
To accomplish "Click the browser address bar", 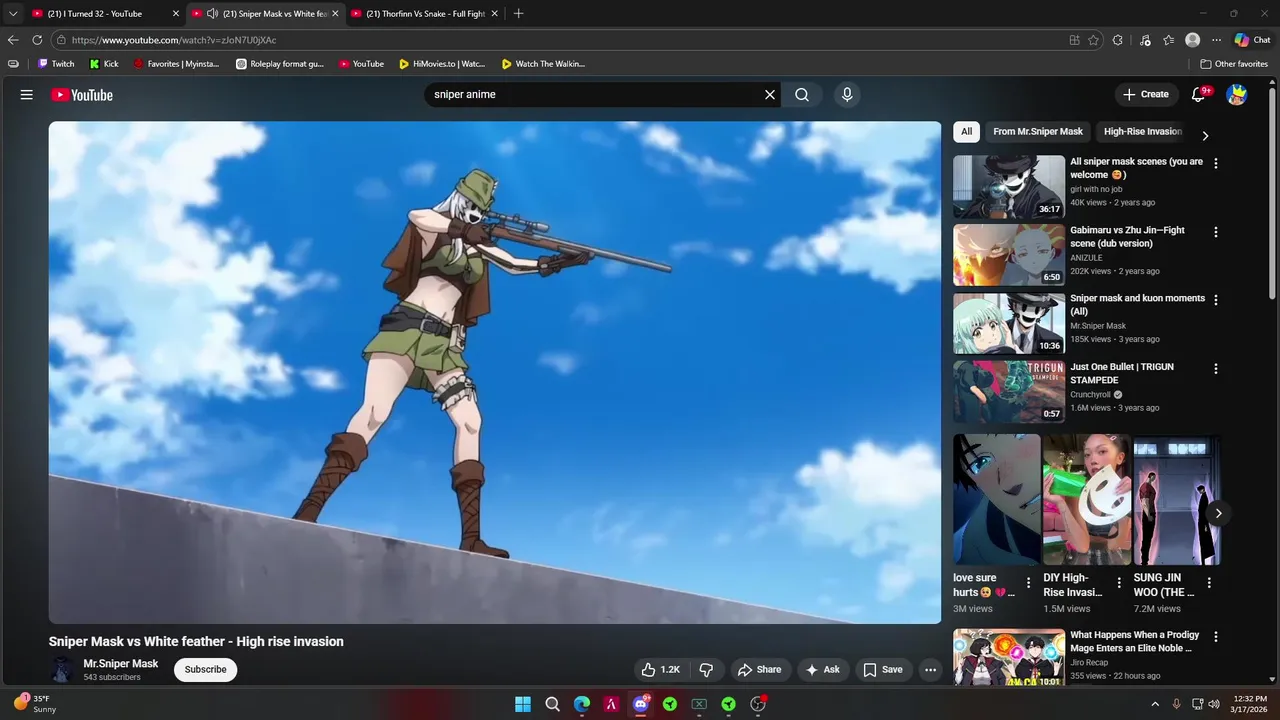I will (560, 40).
